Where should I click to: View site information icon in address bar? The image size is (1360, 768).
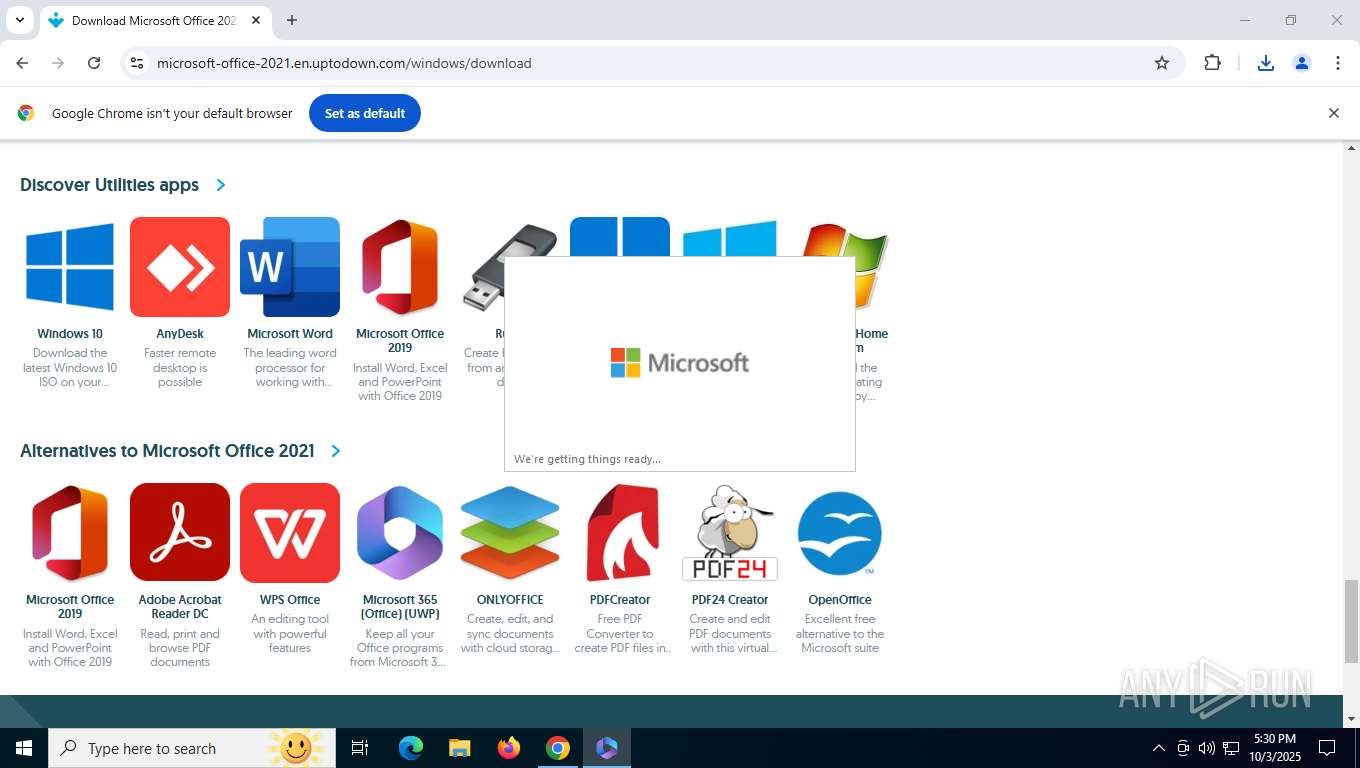point(137,63)
